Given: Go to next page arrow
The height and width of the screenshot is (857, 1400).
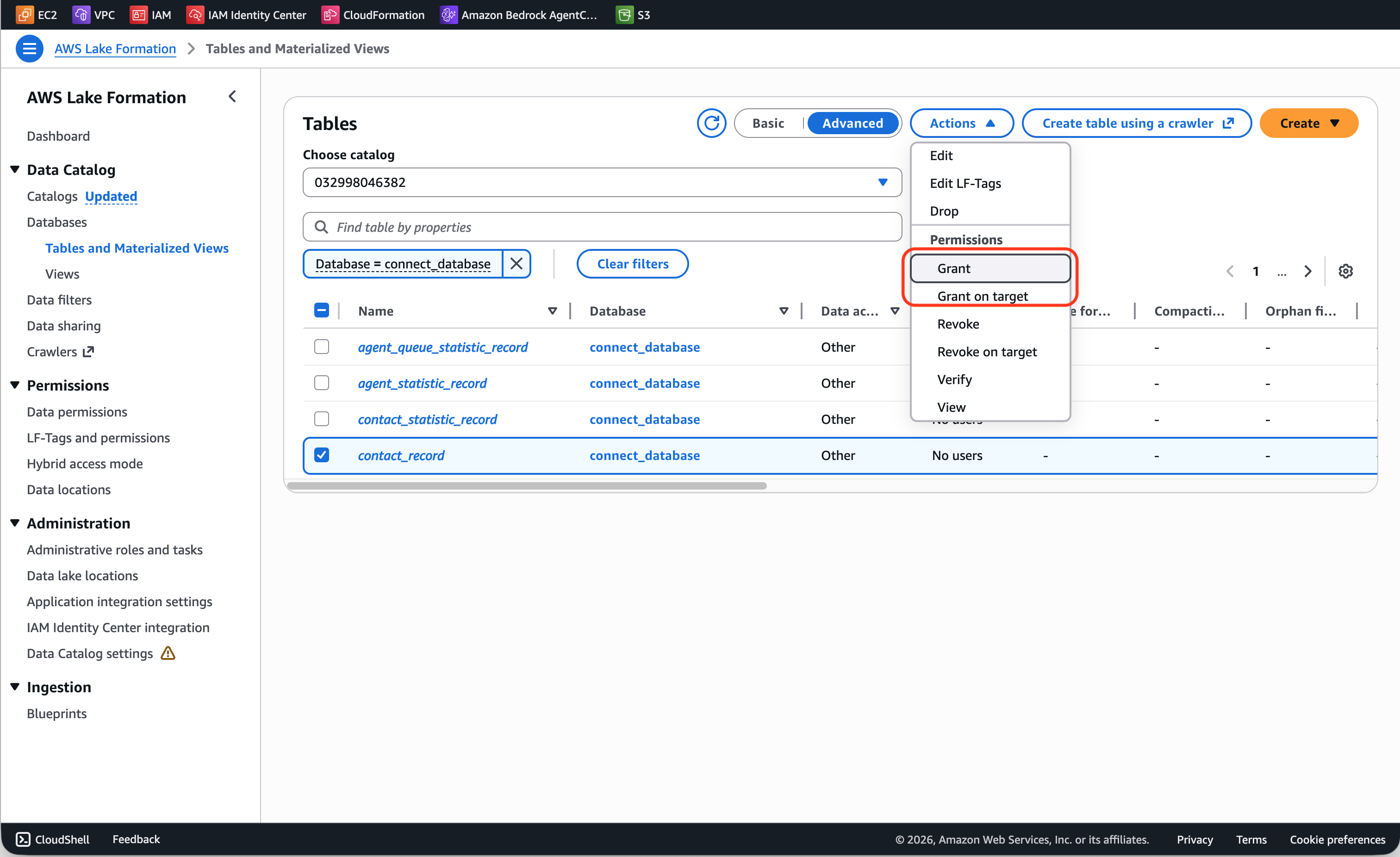Looking at the screenshot, I should (x=1307, y=272).
